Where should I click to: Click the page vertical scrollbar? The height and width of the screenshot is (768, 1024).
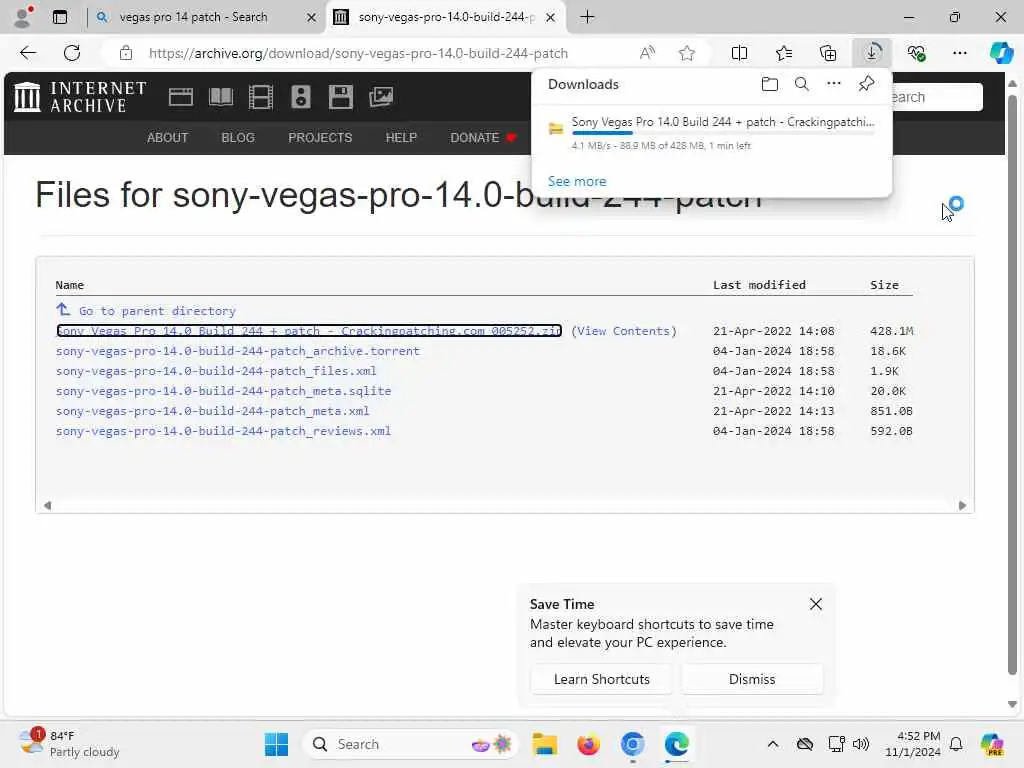pyautogui.click(x=1012, y=385)
